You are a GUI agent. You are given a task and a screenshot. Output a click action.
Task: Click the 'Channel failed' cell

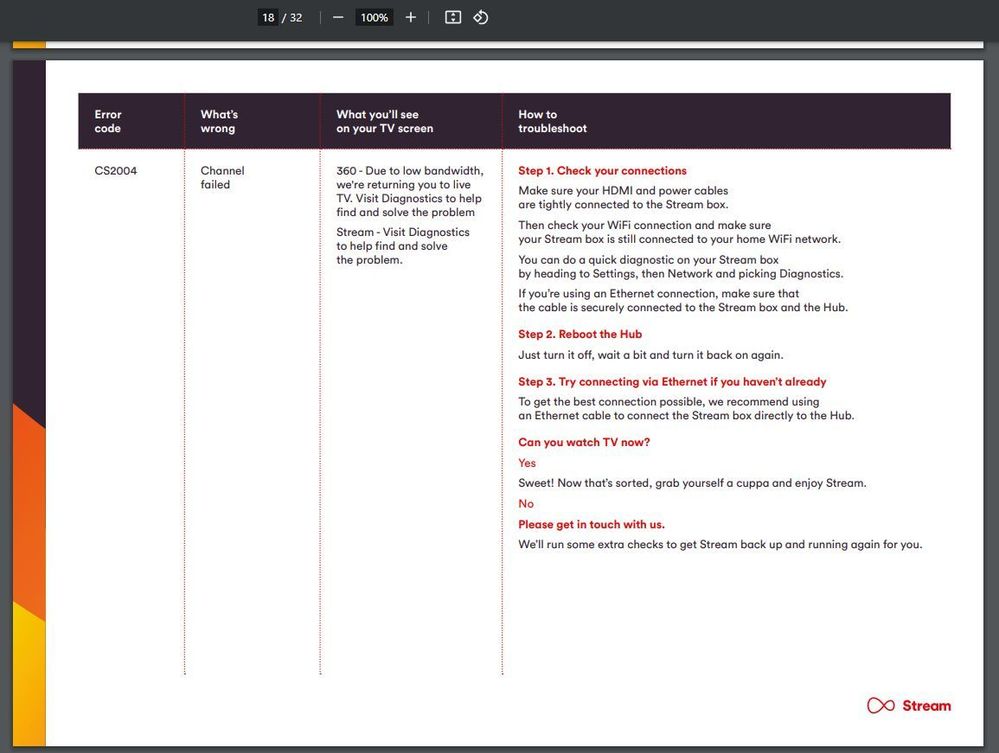pos(222,178)
